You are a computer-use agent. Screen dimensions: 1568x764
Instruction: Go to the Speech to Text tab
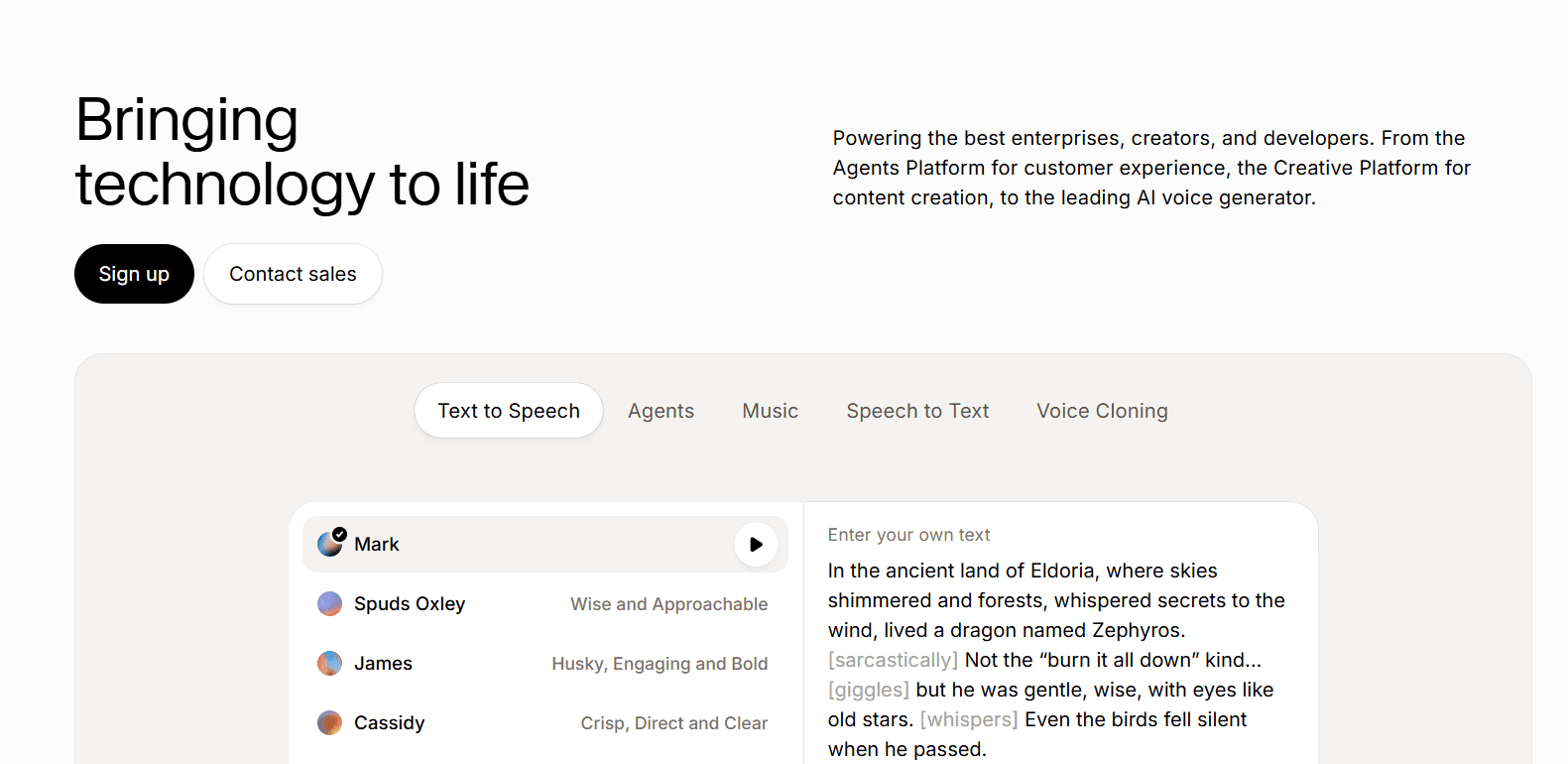tap(917, 411)
